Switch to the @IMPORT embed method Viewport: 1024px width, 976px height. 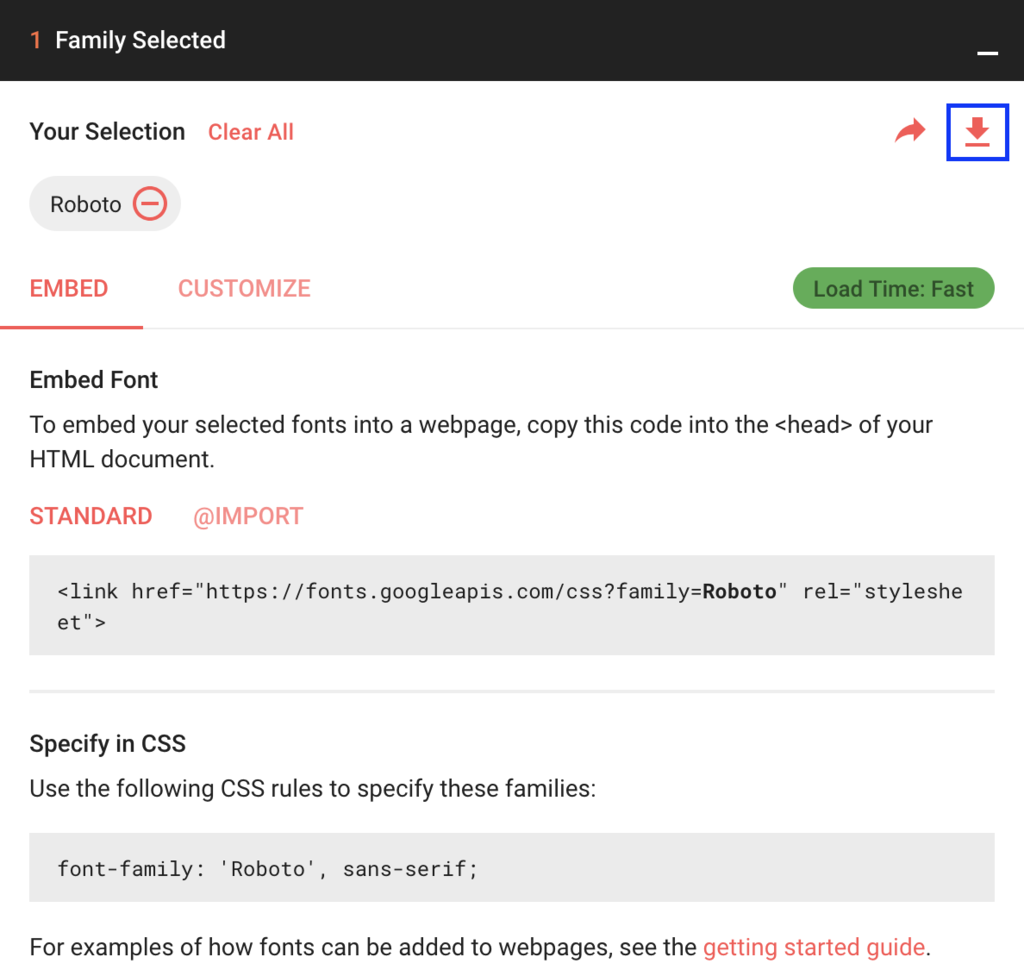click(248, 516)
